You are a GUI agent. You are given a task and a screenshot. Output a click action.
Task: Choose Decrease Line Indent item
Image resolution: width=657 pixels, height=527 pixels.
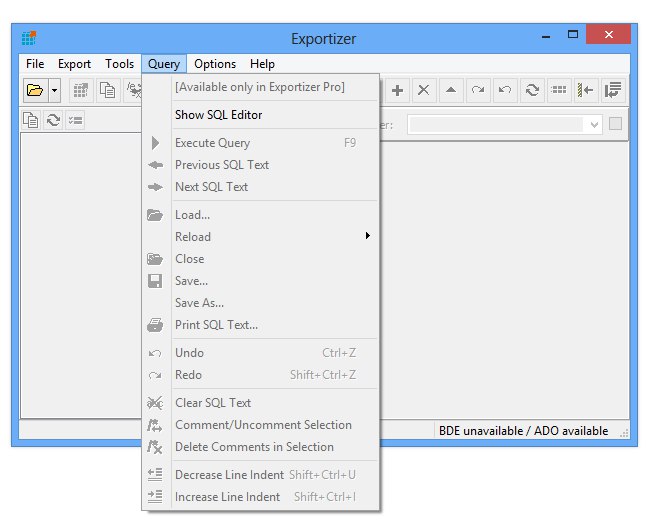[x=261, y=475]
